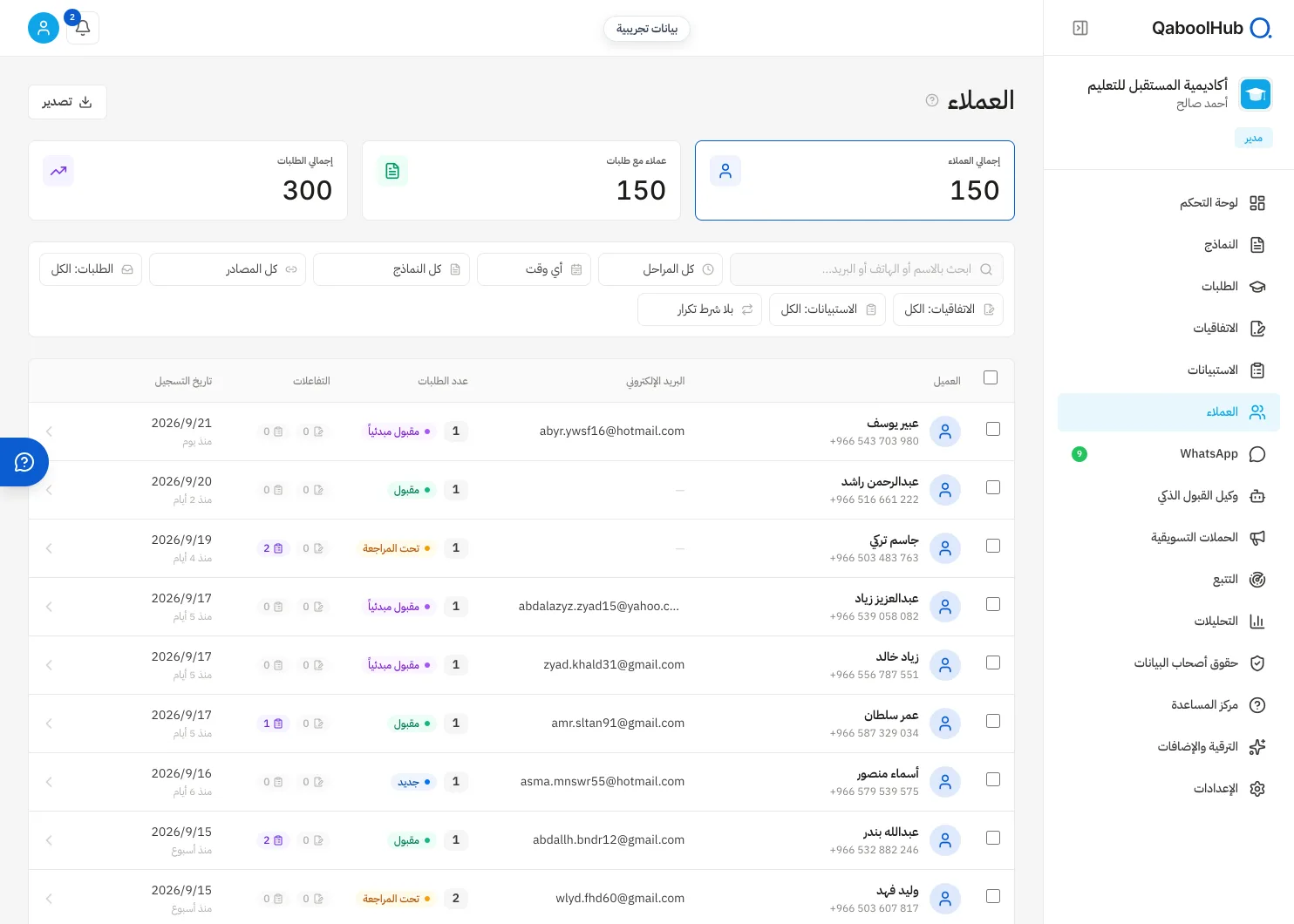Open the أي وقت date filter
Screen dimensions: 1294x924
coord(534,269)
